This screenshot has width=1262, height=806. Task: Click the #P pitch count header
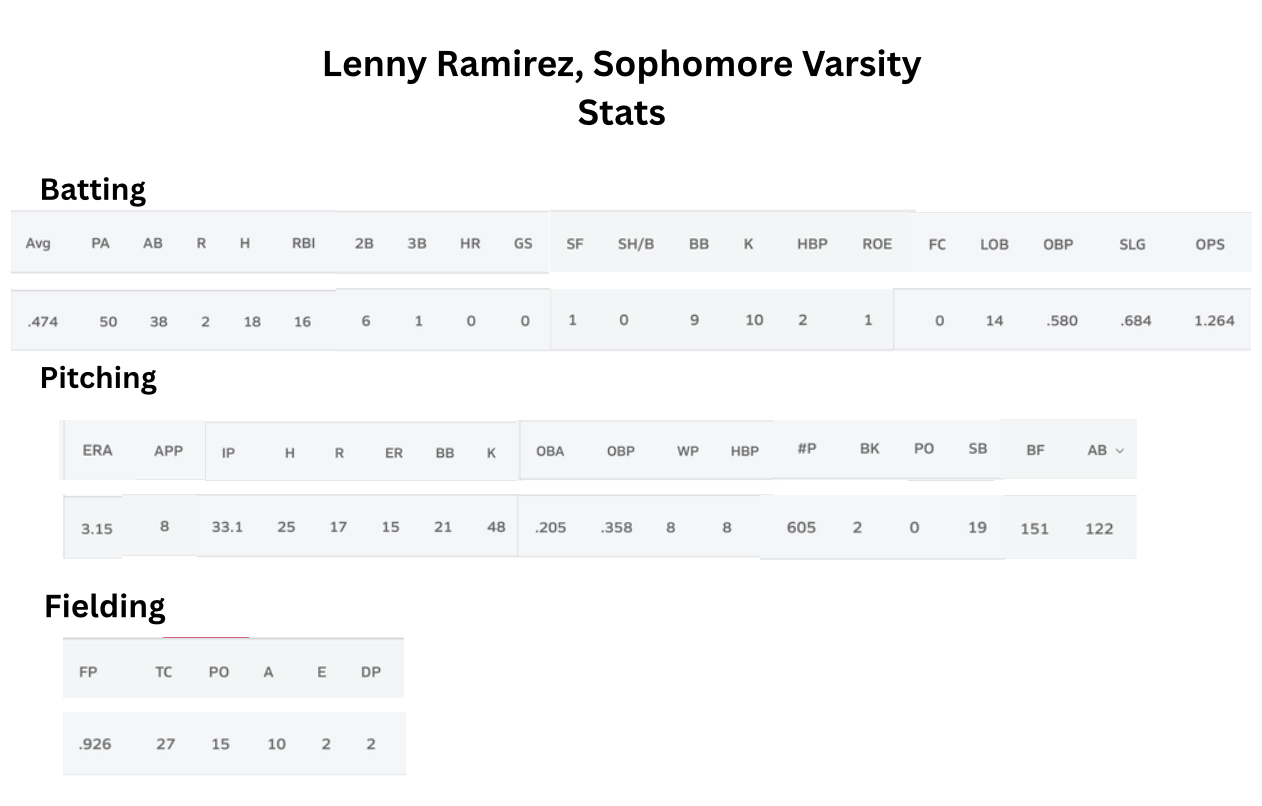coord(806,449)
